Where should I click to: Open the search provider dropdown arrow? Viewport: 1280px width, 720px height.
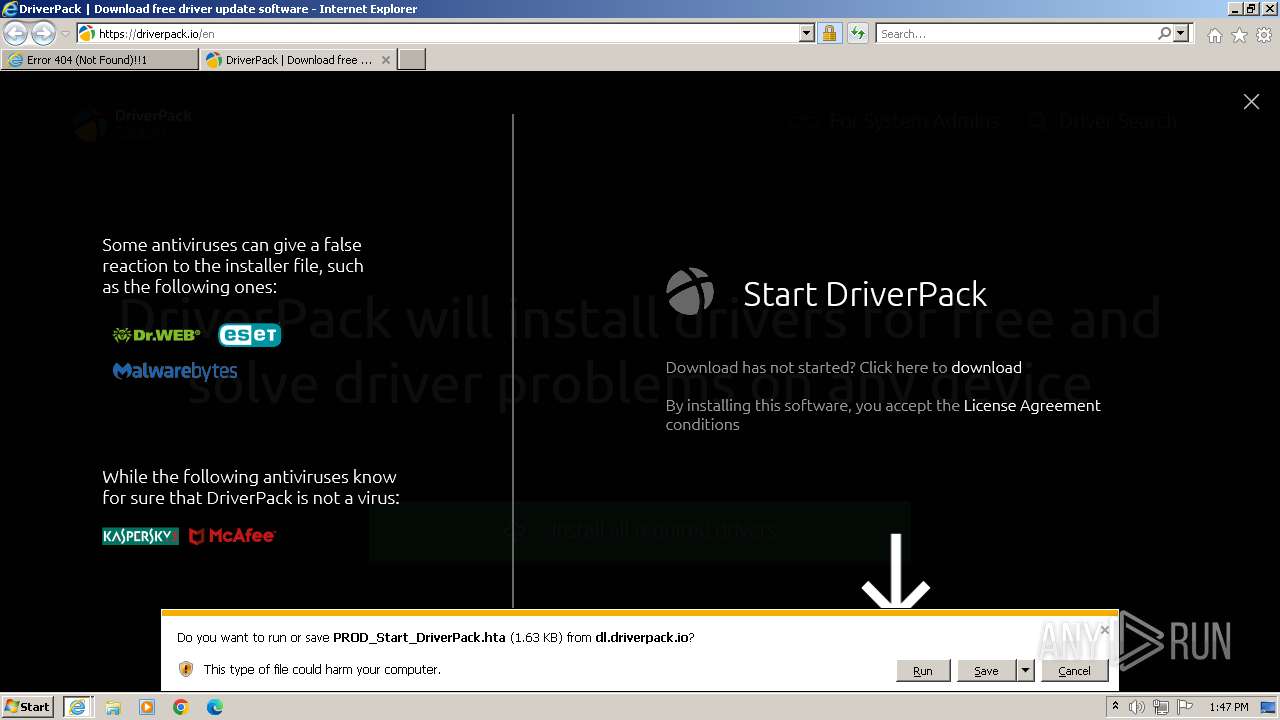pos(1181,33)
